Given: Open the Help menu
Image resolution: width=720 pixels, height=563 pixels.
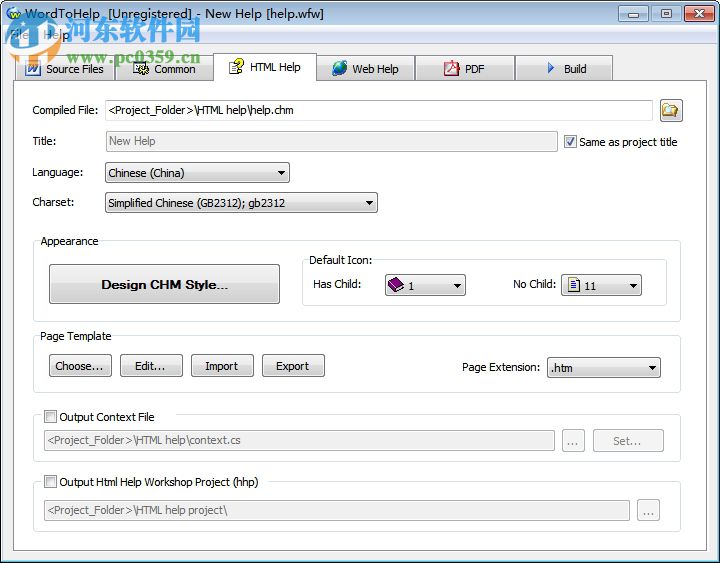Looking at the screenshot, I should pos(56,35).
